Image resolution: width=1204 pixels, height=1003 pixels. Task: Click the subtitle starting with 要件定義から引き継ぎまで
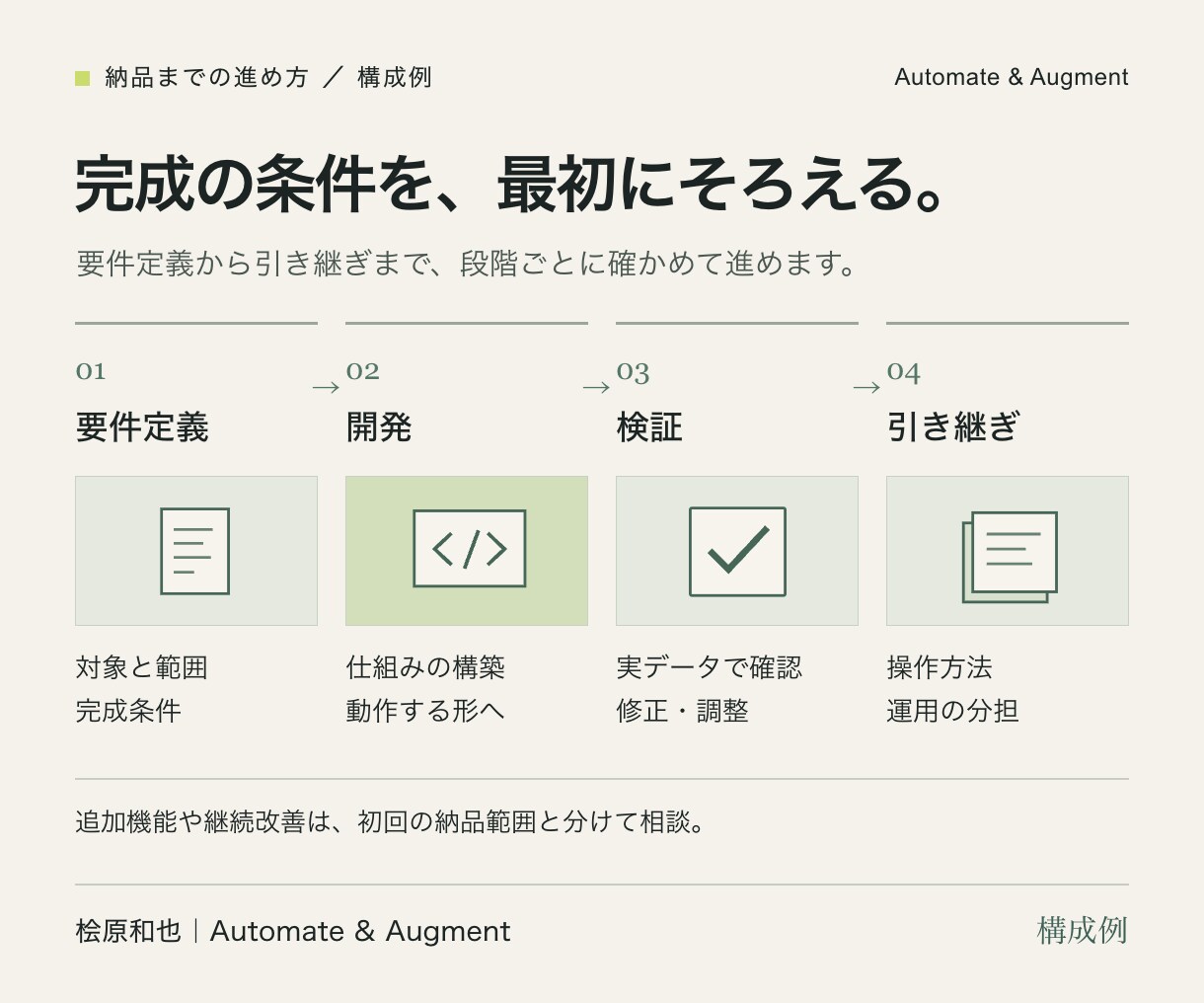click(x=466, y=264)
